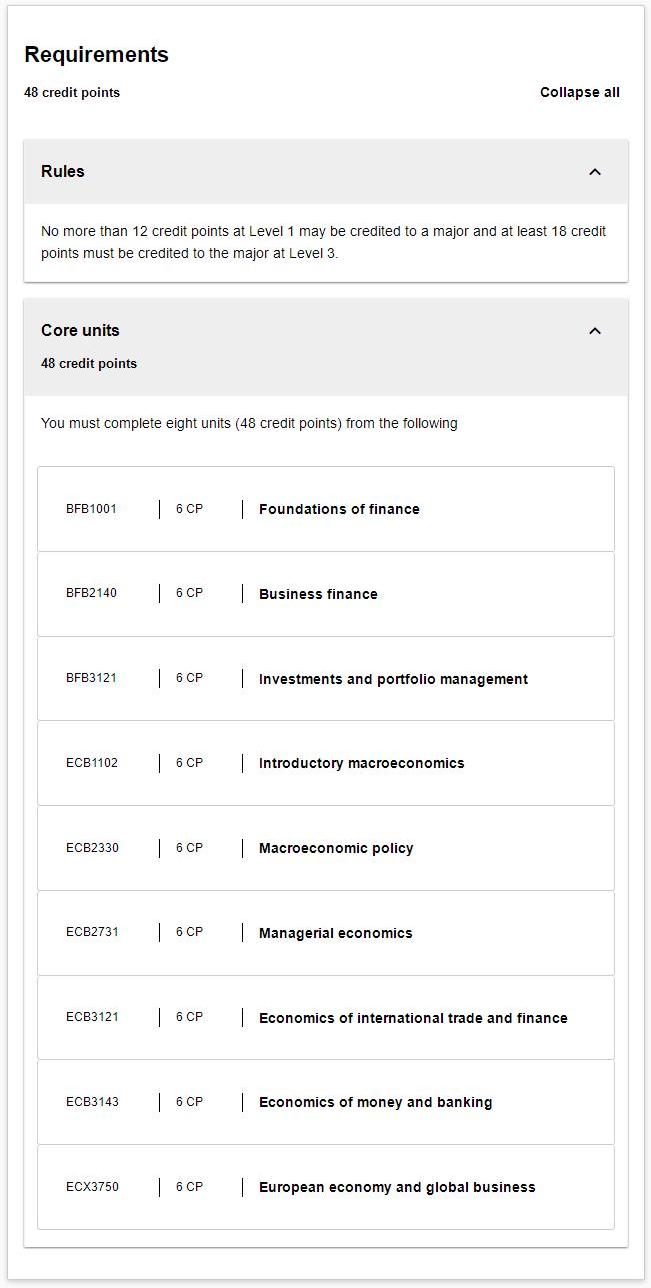Click the Core units section title
This screenshot has height=1288, width=651.
80,330
